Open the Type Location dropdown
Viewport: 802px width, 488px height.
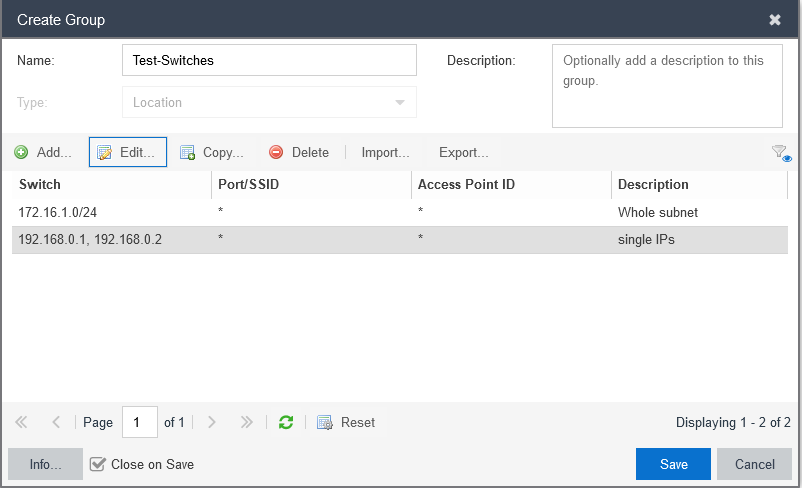(x=270, y=102)
